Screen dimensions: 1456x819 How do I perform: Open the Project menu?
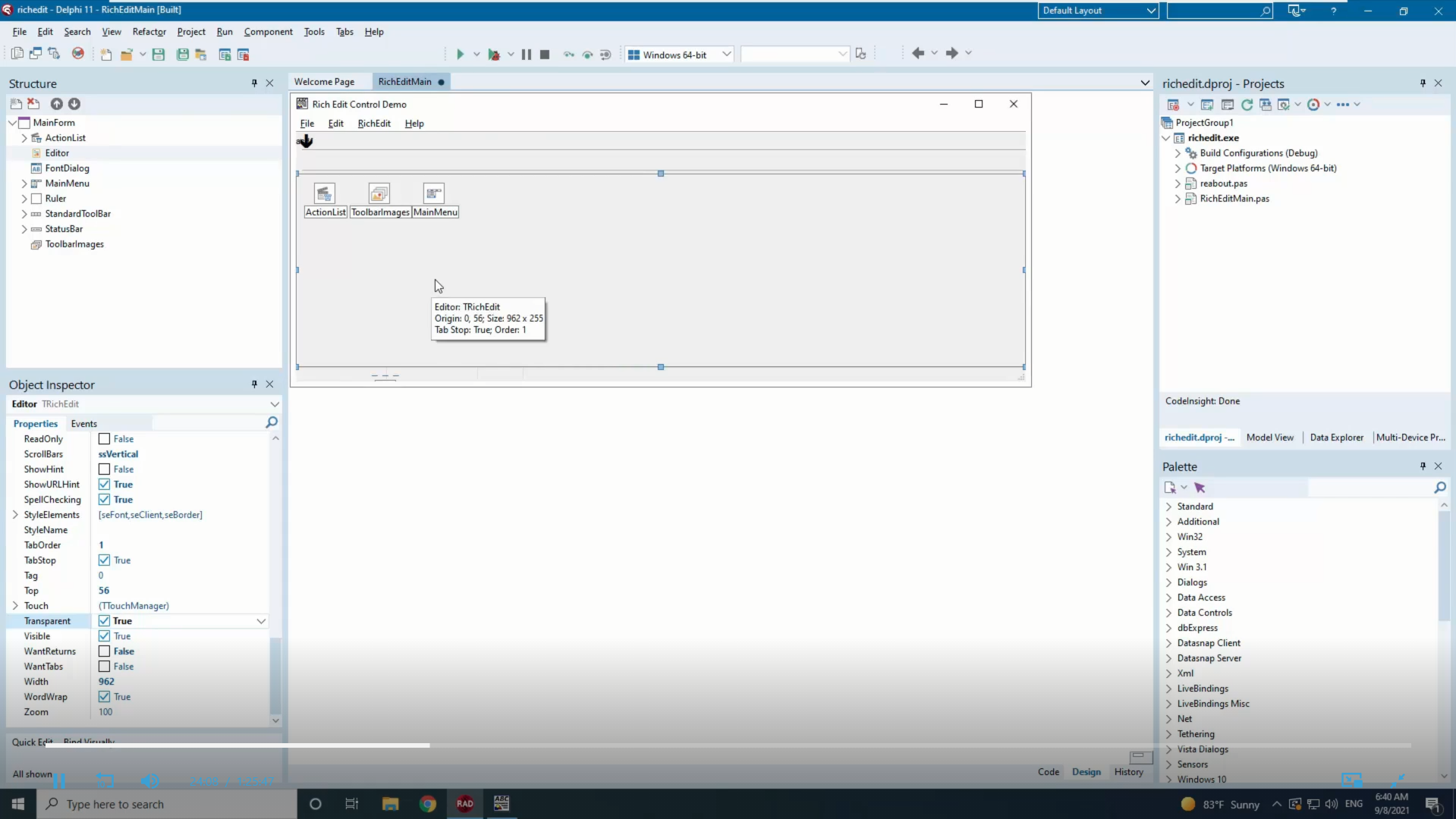191,32
